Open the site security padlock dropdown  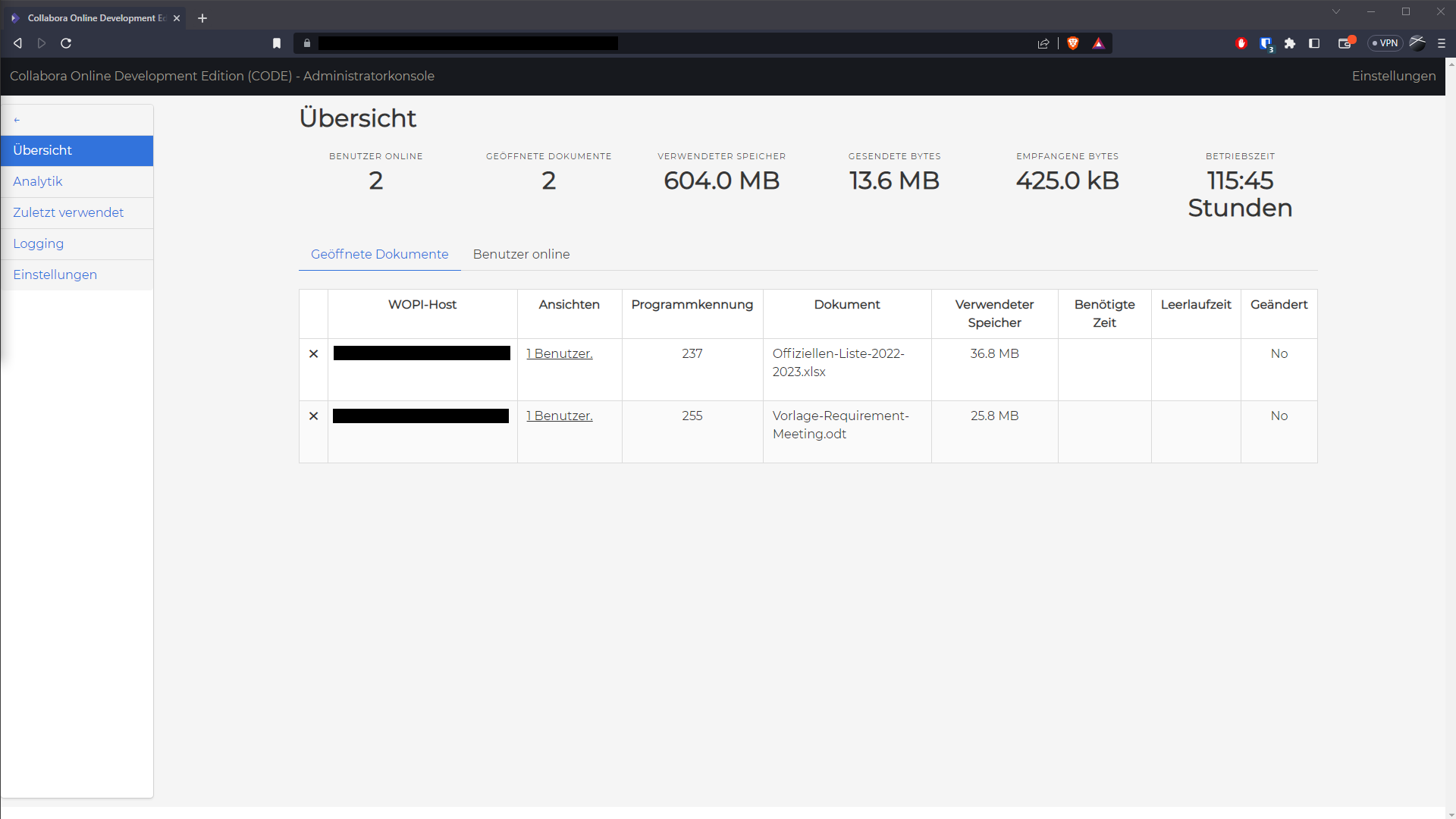click(x=306, y=43)
